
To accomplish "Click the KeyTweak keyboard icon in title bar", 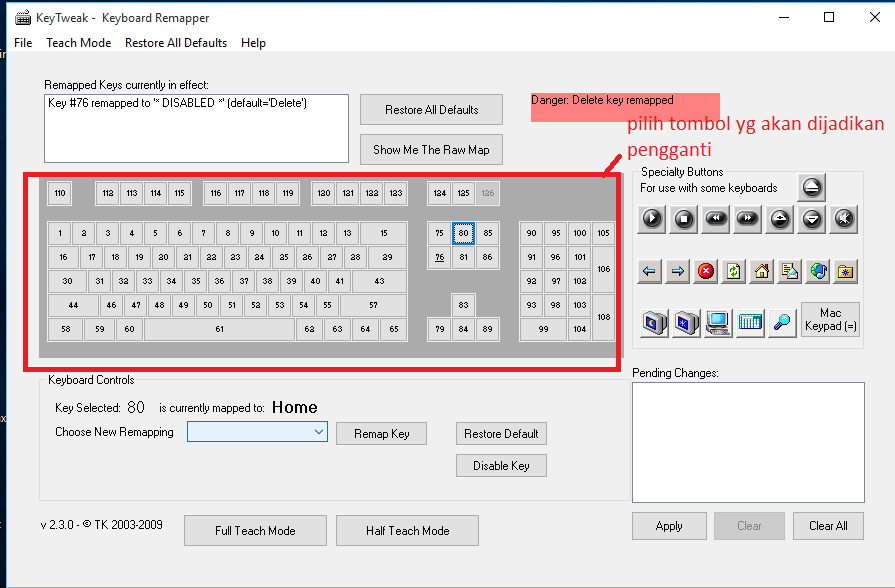I will pos(23,18).
